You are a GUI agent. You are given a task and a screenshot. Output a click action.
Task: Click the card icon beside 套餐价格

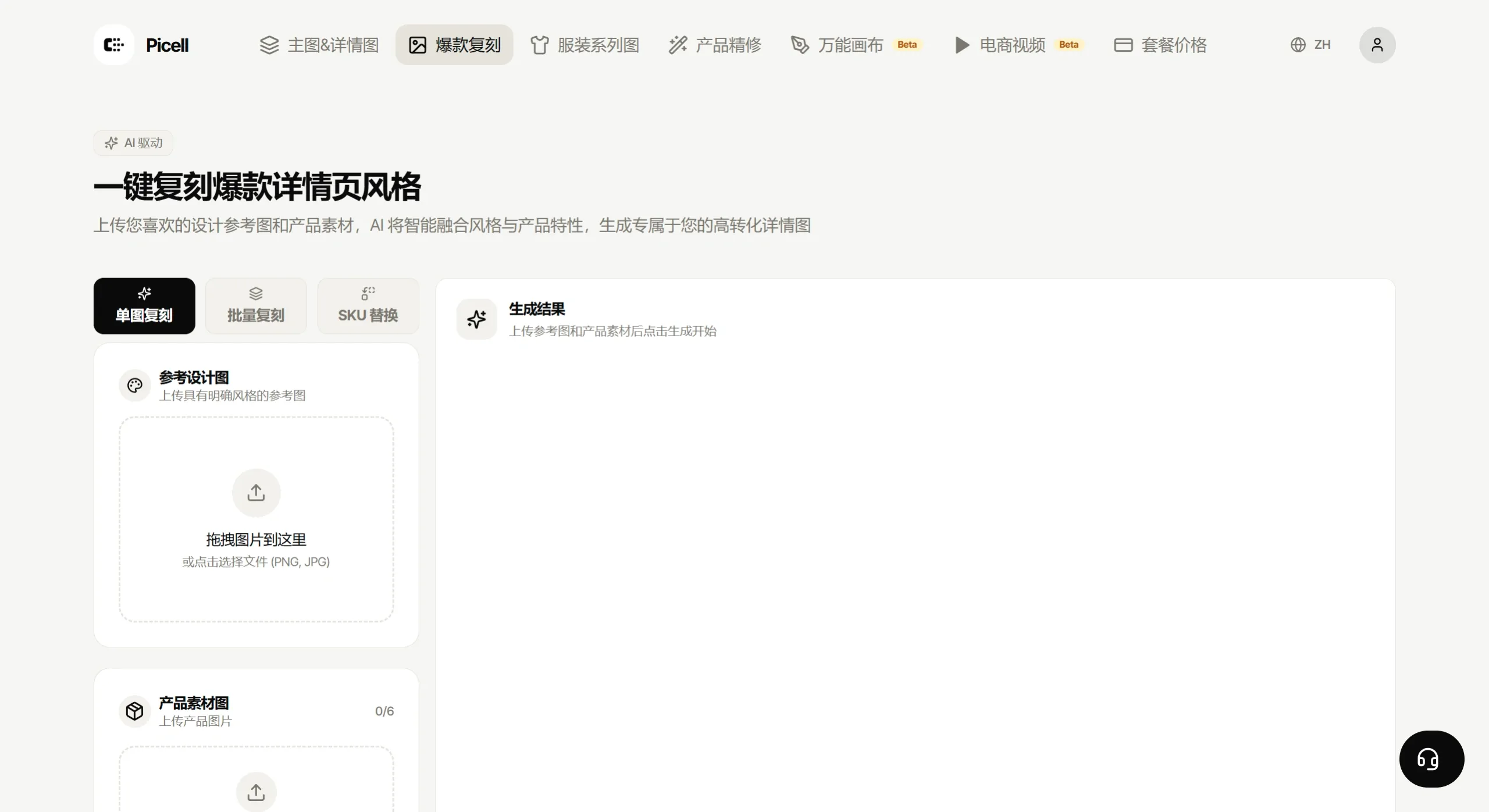tap(1123, 45)
